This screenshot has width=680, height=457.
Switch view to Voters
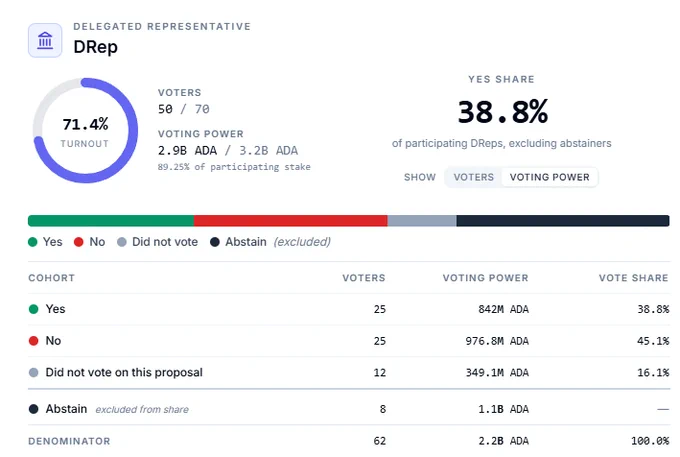pyautogui.click(x=474, y=177)
